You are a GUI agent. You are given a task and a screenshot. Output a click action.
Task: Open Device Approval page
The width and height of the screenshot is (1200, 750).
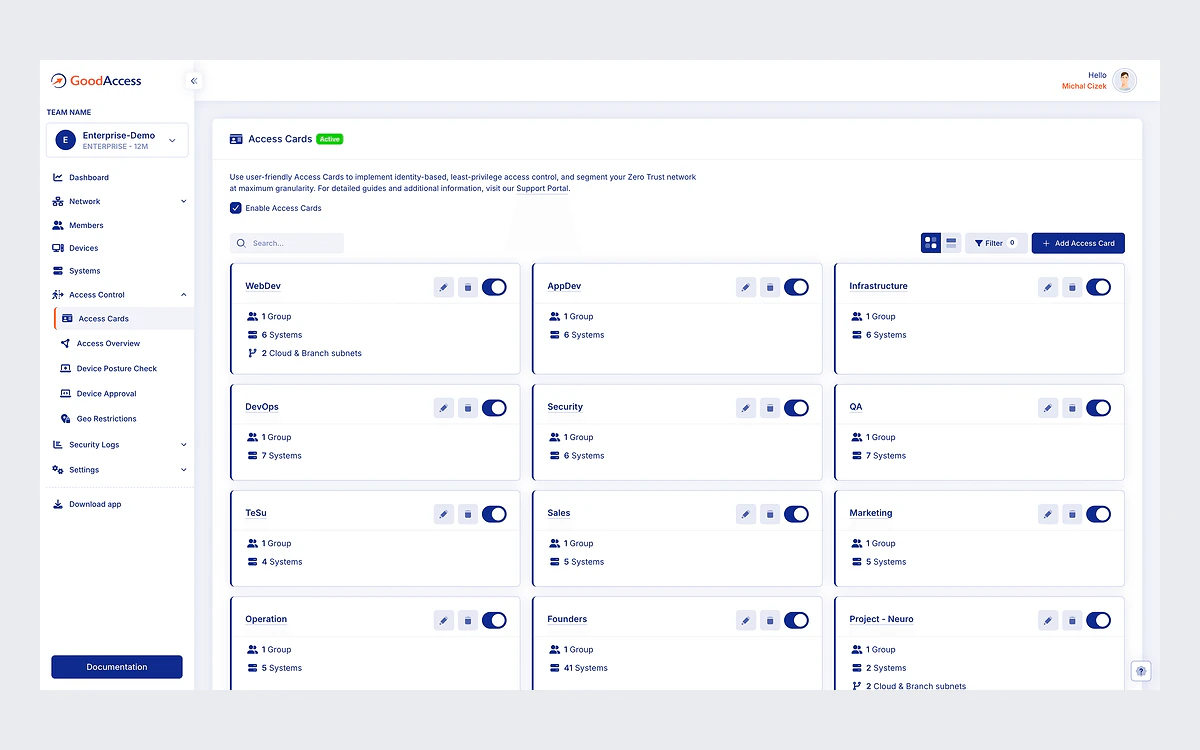click(106, 394)
